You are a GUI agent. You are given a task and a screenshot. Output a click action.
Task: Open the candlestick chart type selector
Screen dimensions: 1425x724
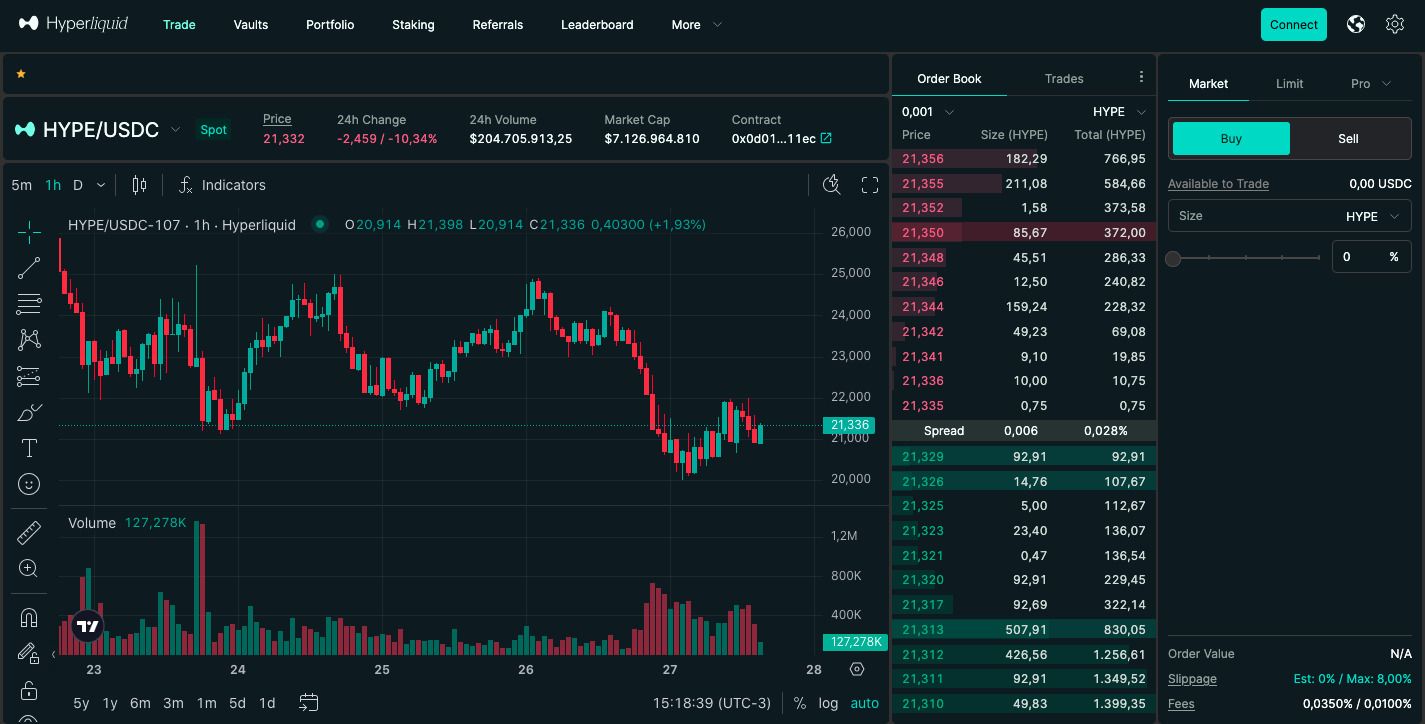139,185
